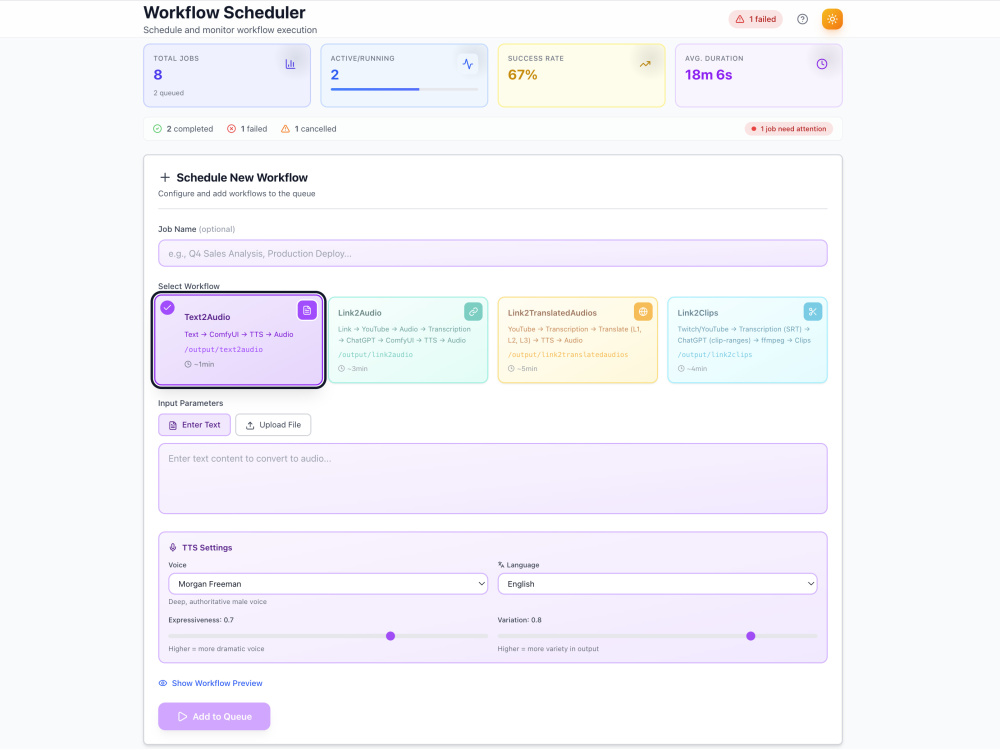1000x750 pixels.
Task: Click the bar chart icon in Total Jobs
Action: point(290,64)
